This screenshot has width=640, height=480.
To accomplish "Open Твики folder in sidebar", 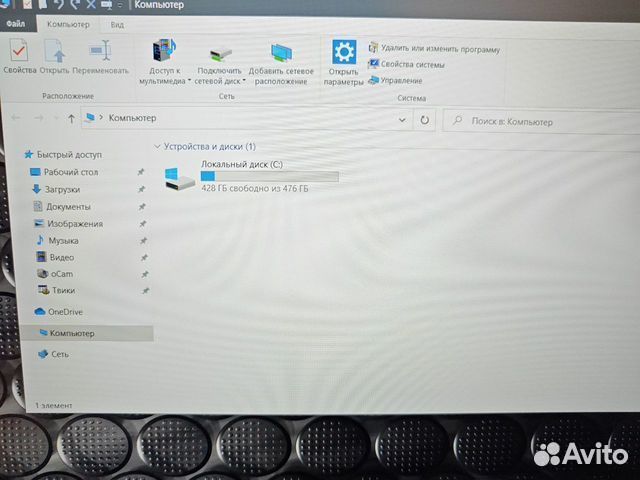I will pyautogui.click(x=56, y=290).
